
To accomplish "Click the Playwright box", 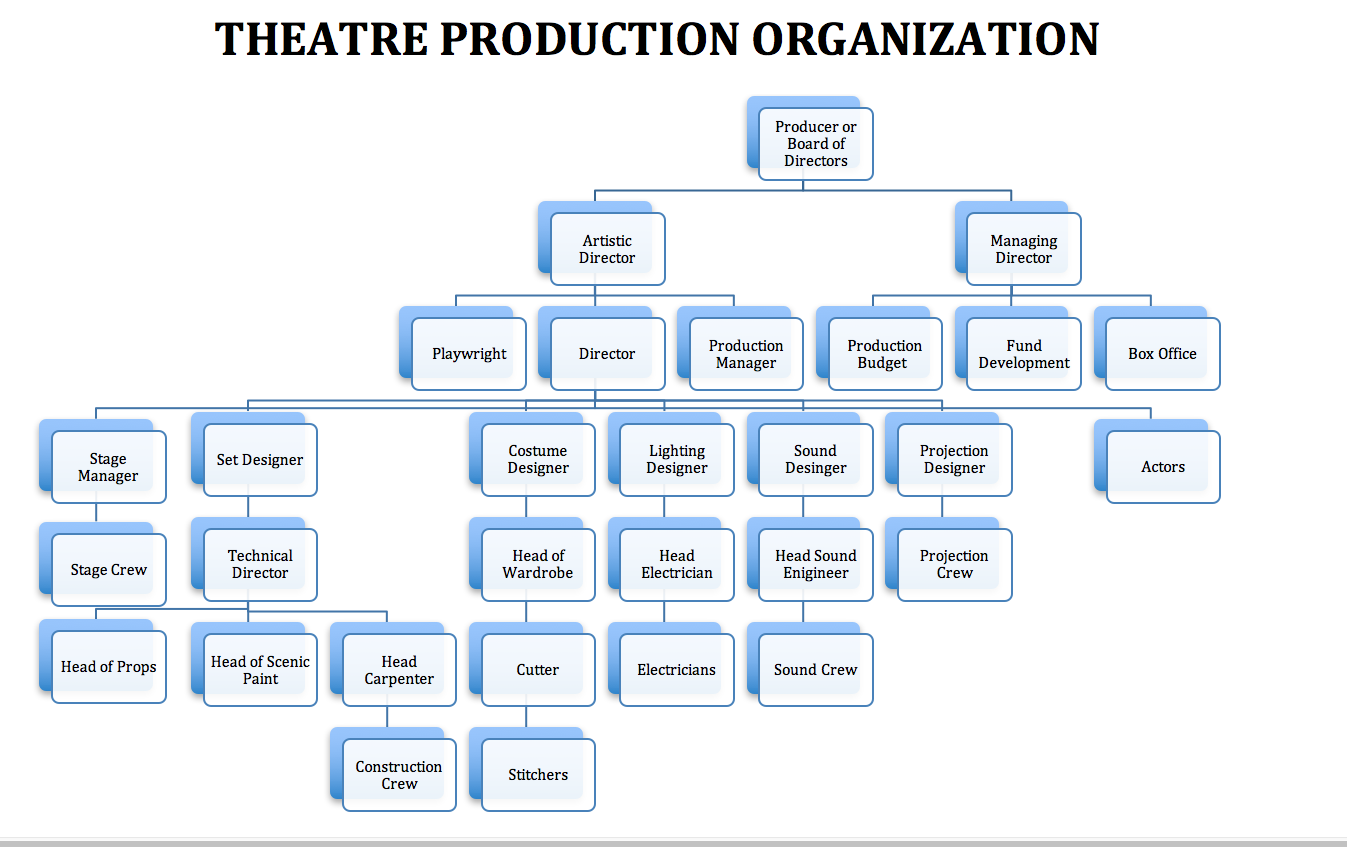I will click(469, 354).
